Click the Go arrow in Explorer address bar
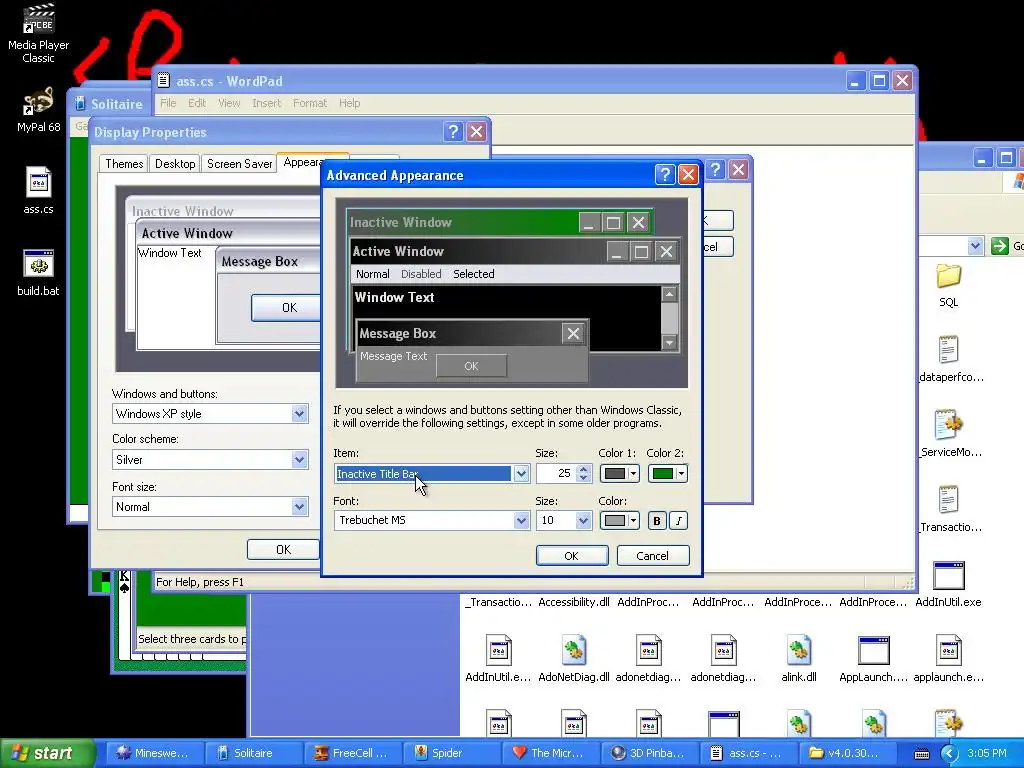The width and height of the screenshot is (1024, 768). (999, 246)
